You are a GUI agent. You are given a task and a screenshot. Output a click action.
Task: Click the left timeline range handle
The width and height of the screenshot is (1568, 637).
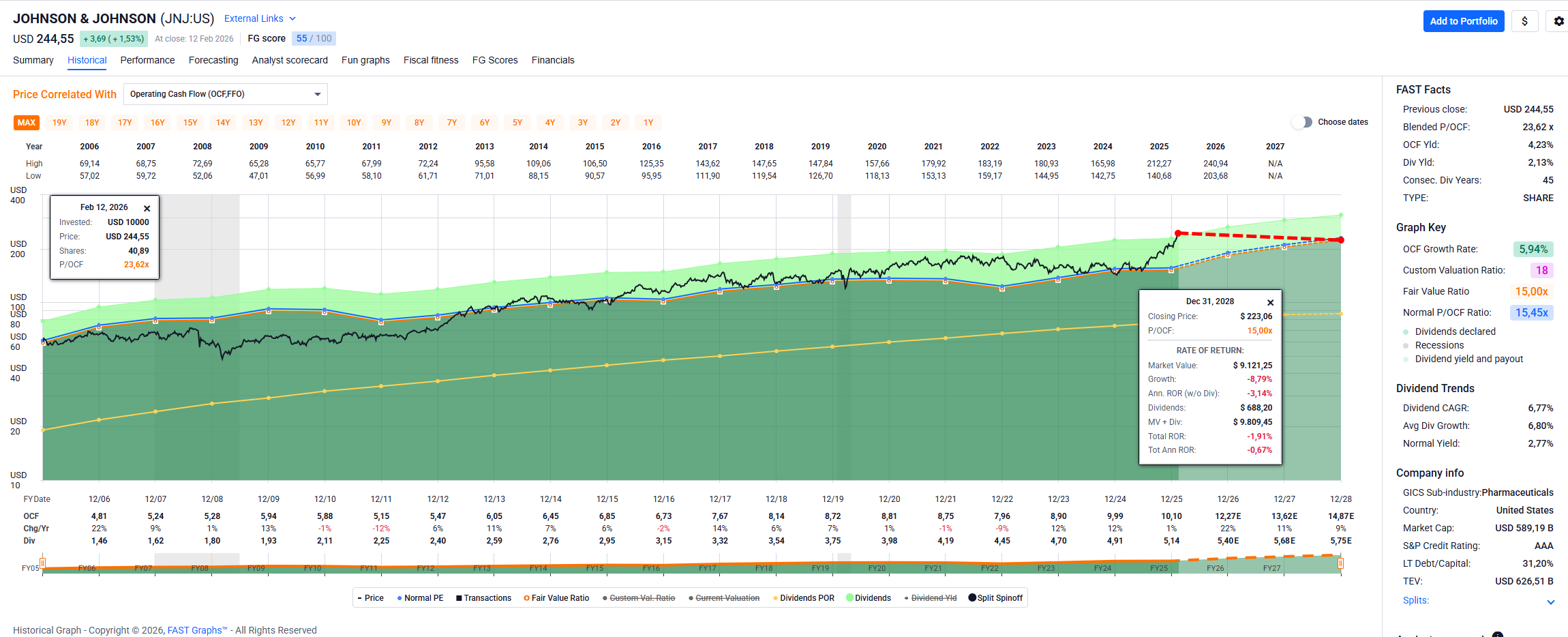(x=42, y=563)
